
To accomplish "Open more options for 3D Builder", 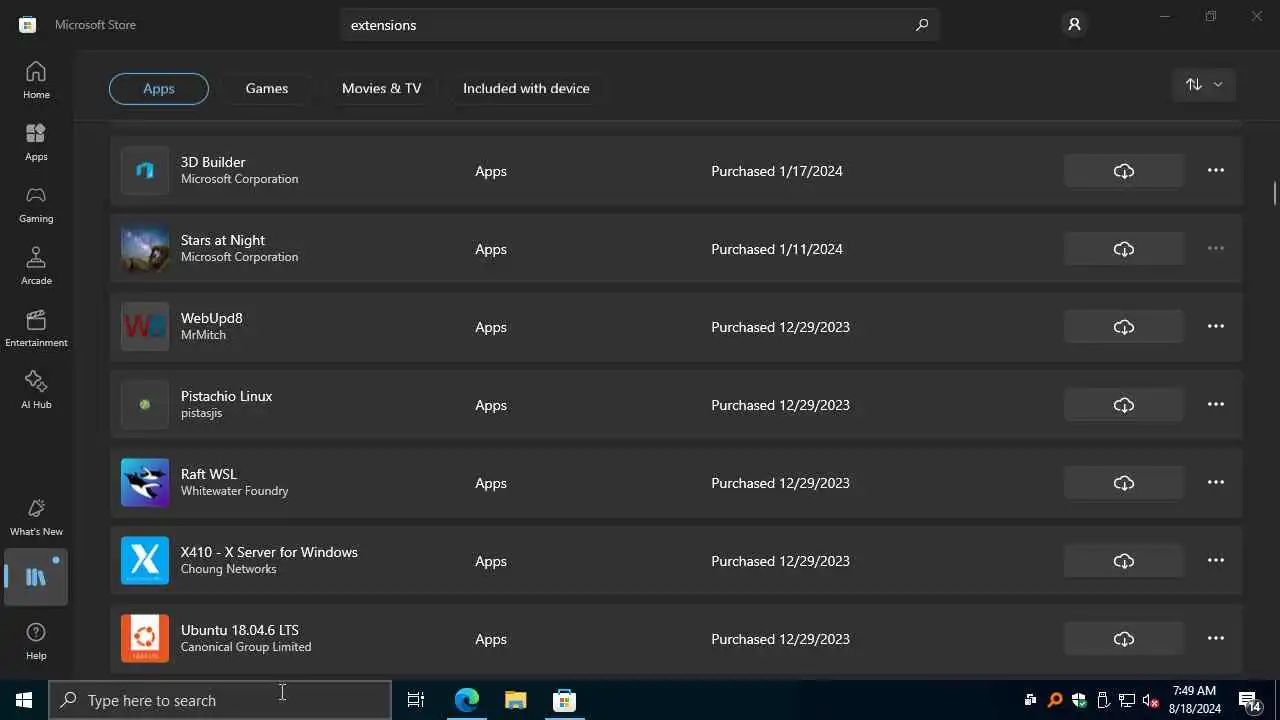I will click(1216, 171).
